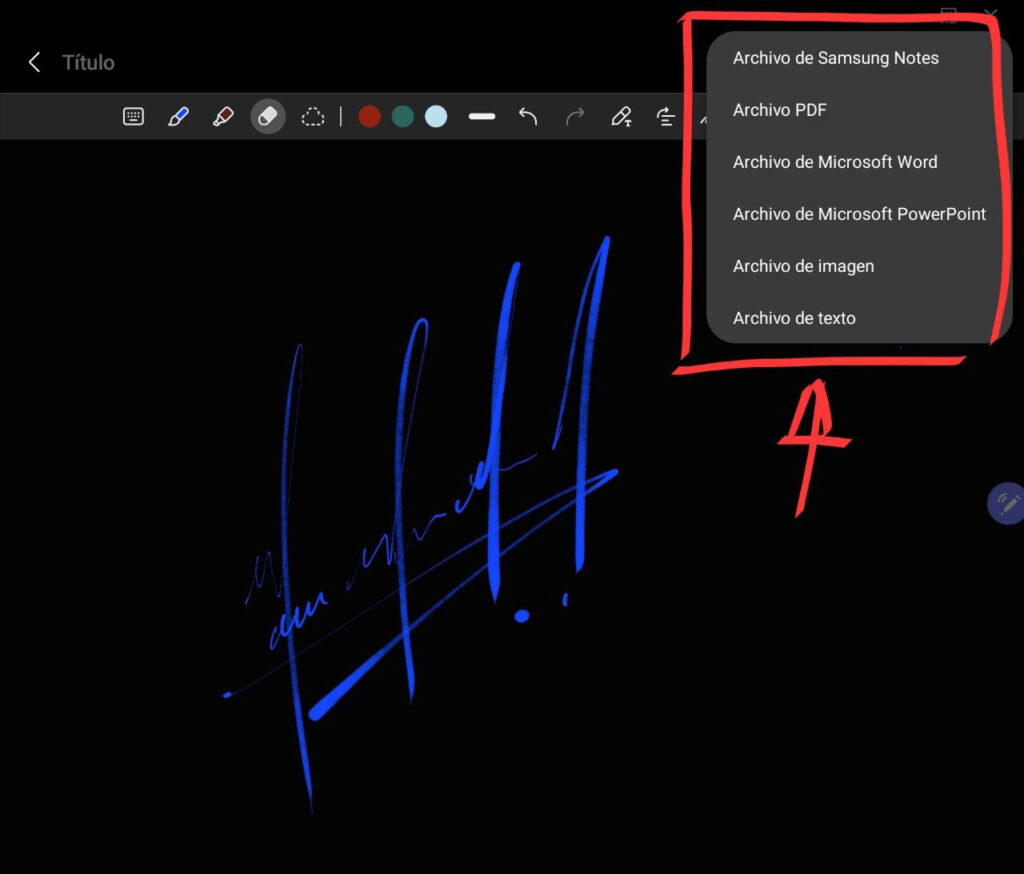The width and height of the screenshot is (1024, 874).
Task: Open the handwriting-to-text converter icon
Action: pyautogui.click(x=621, y=117)
